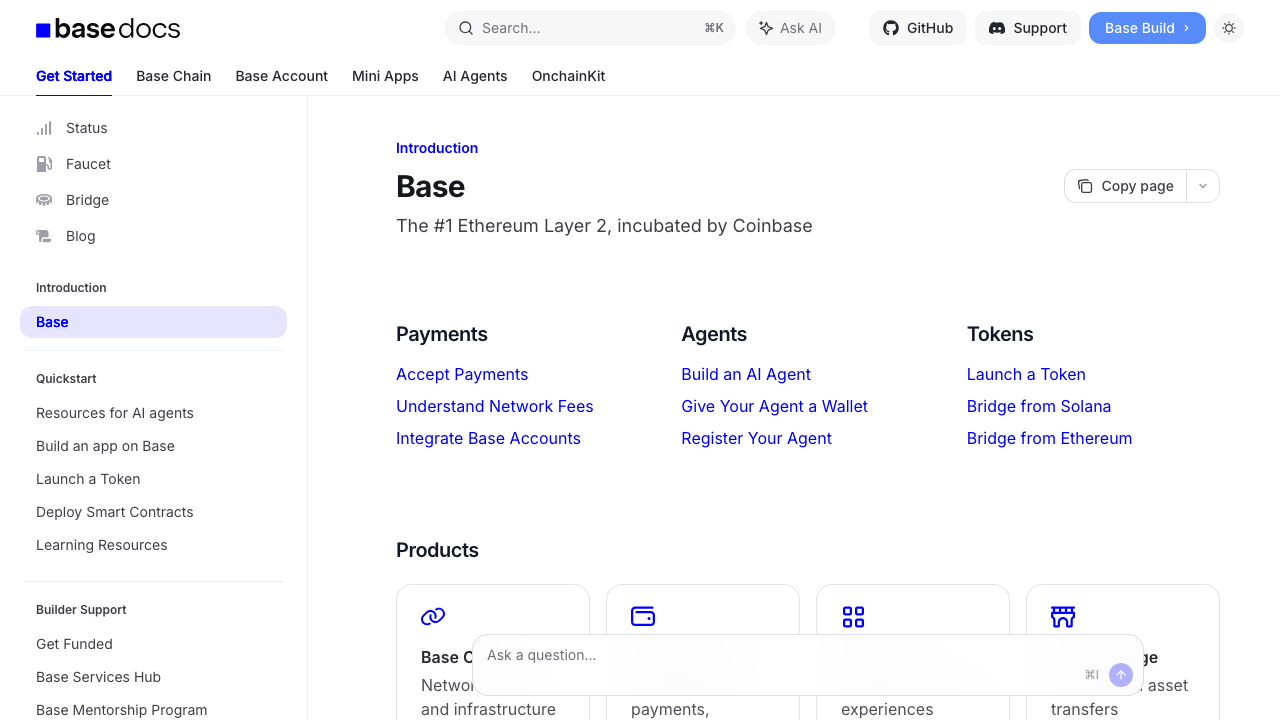Viewport: 1280px width, 720px height.
Task: Submit question with the arrow send icon
Action: pyautogui.click(x=1120, y=675)
